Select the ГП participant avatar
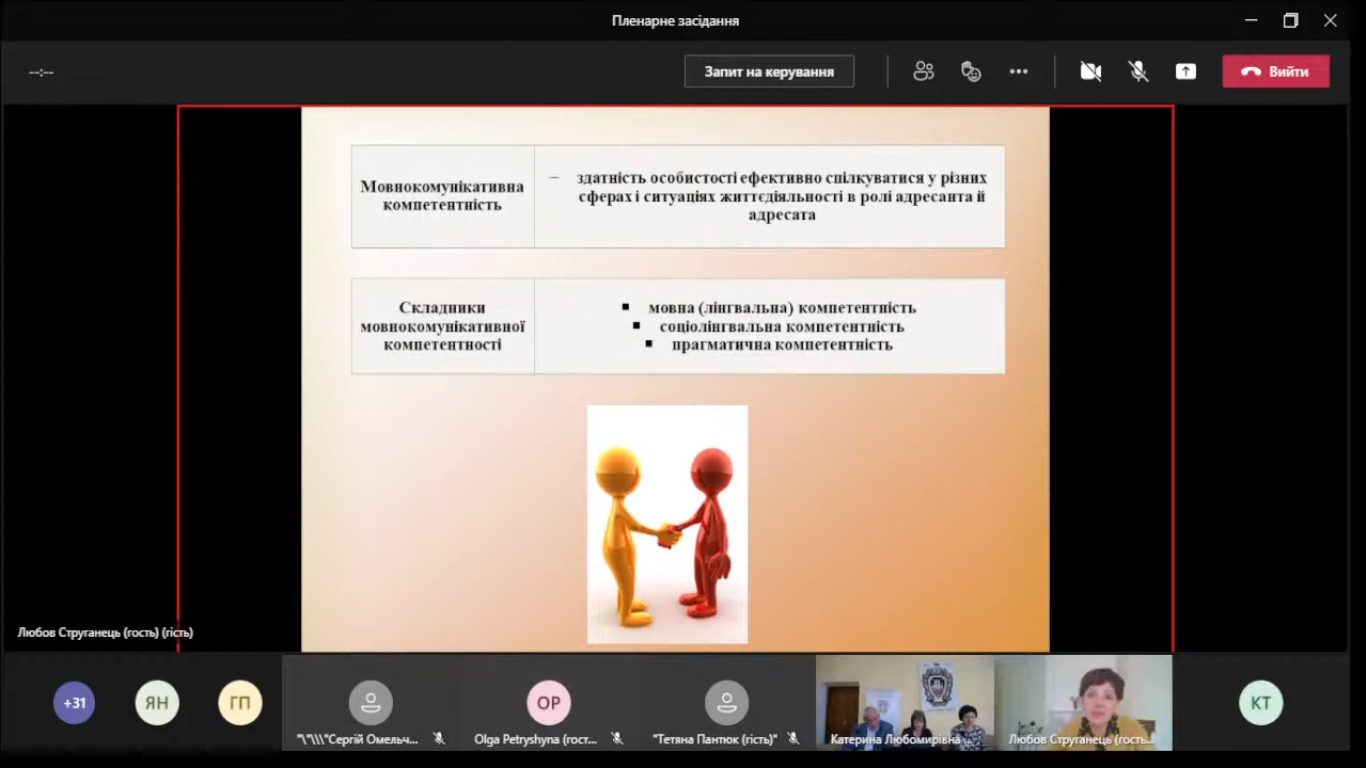Image resolution: width=1366 pixels, height=768 pixels. (240, 703)
